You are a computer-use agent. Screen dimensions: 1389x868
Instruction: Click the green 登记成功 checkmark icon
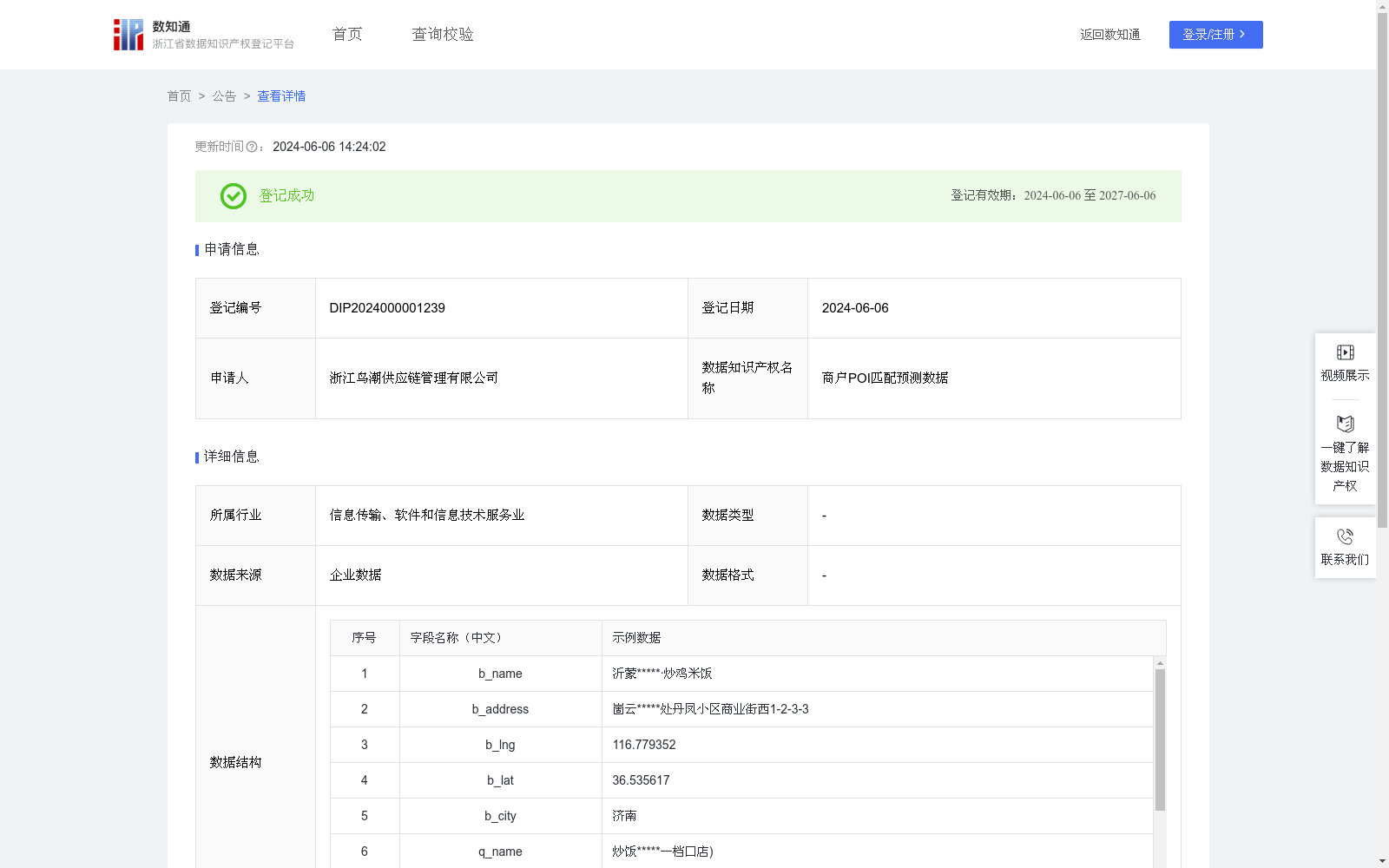coord(233,196)
